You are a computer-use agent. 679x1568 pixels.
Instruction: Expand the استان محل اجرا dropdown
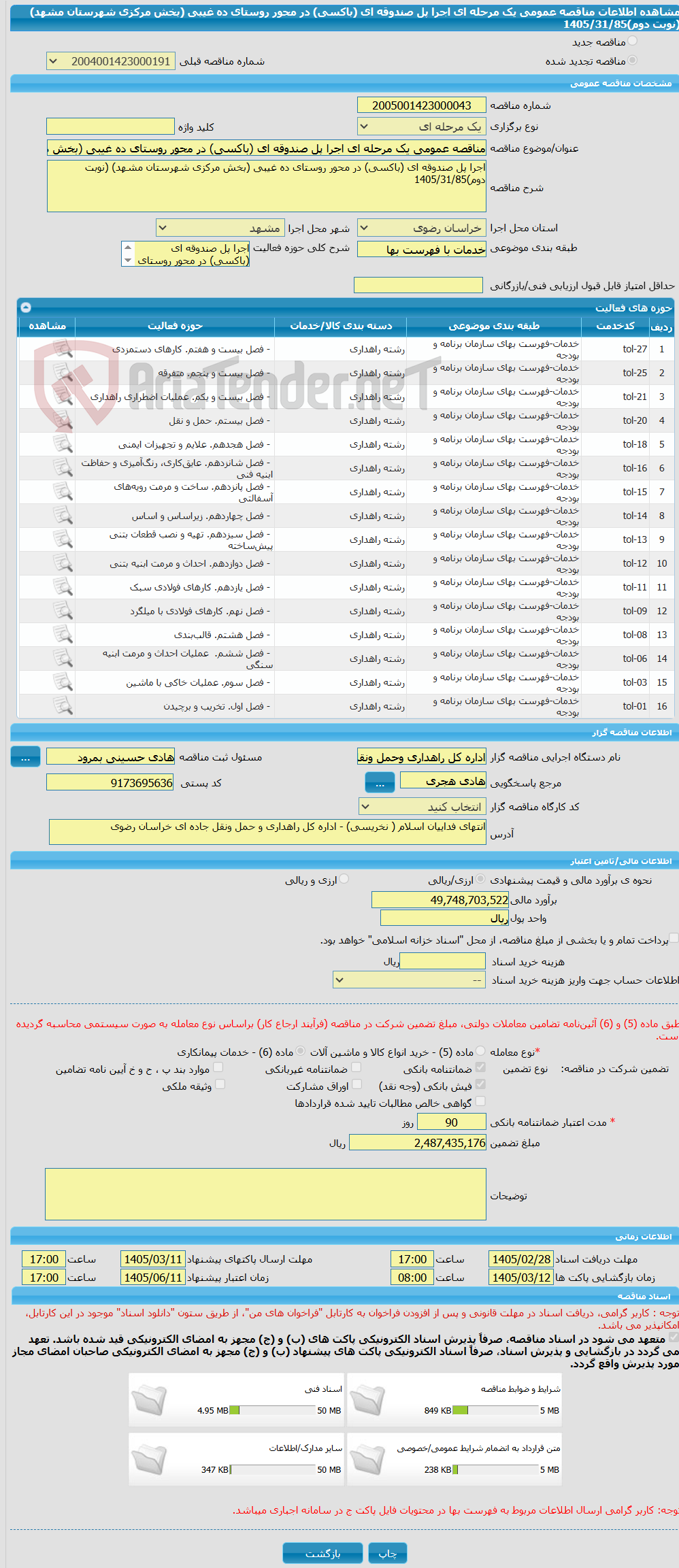[422, 228]
